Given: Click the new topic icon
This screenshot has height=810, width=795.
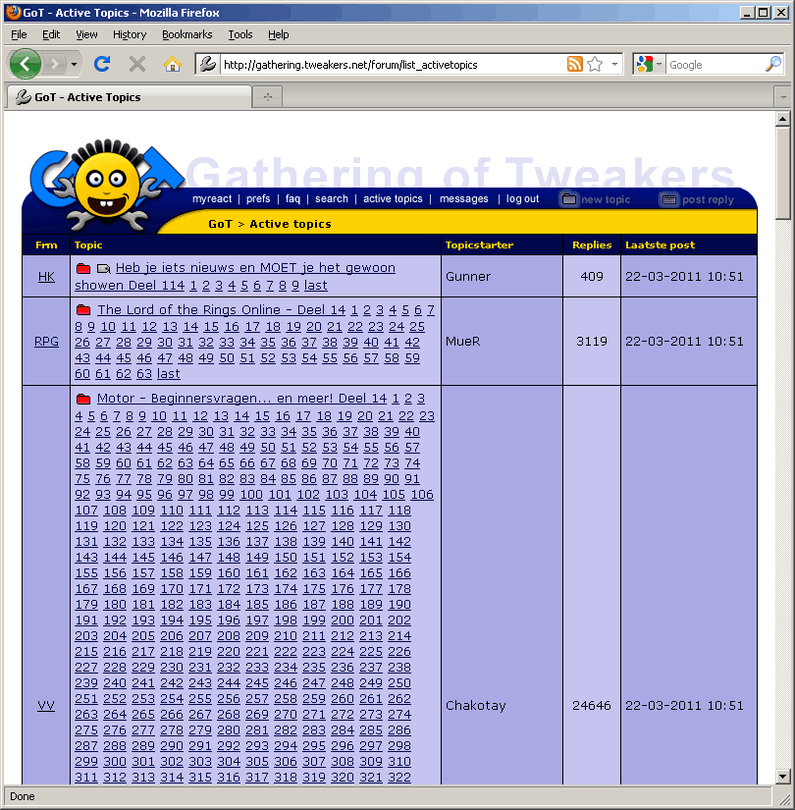Looking at the screenshot, I should pyautogui.click(x=568, y=199).
